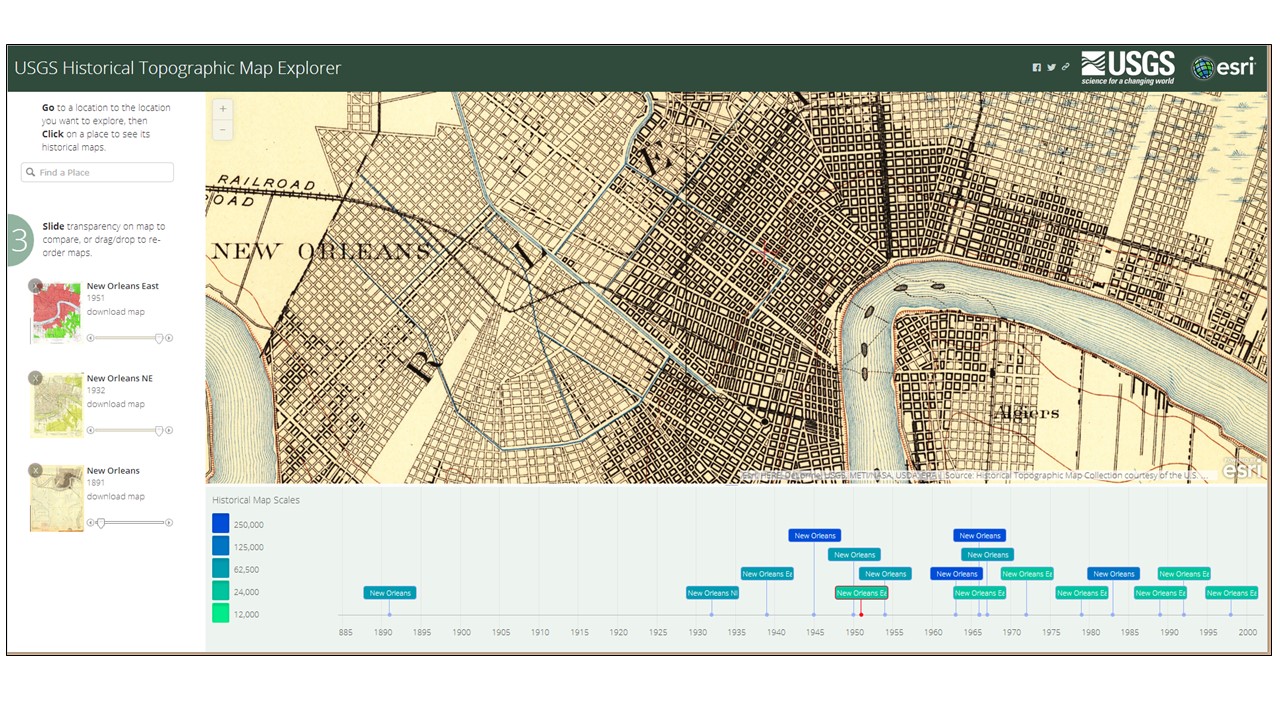Click the 12,000 scale color swatch
The height and width of the screenshot is (720, 1280).
click(221, 614)
